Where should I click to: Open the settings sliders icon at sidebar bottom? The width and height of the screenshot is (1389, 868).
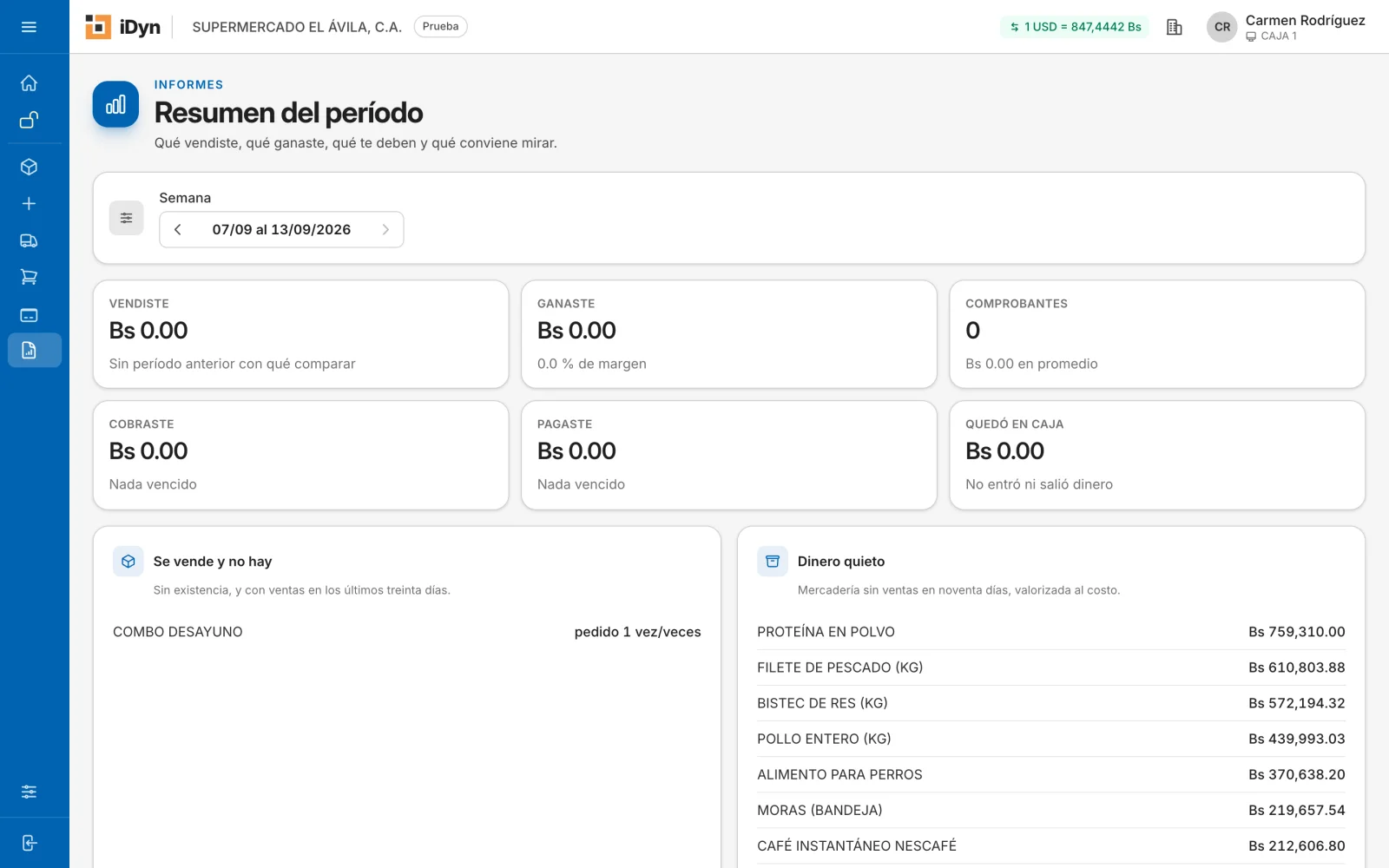coord(29,792)
